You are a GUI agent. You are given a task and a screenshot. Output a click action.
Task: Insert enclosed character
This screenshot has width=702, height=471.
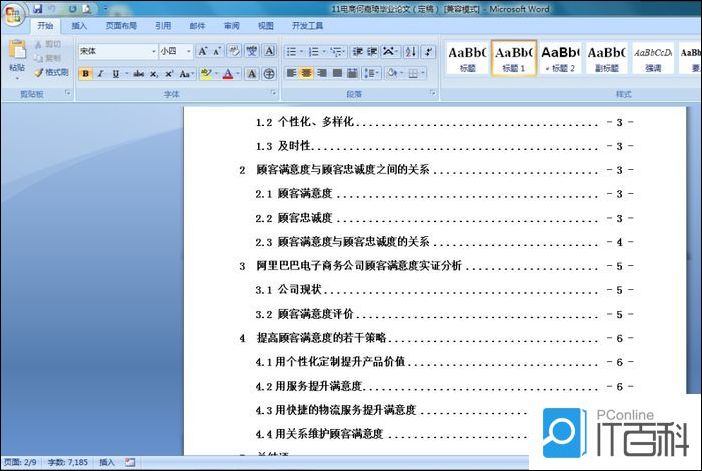[x=269, y=73]
